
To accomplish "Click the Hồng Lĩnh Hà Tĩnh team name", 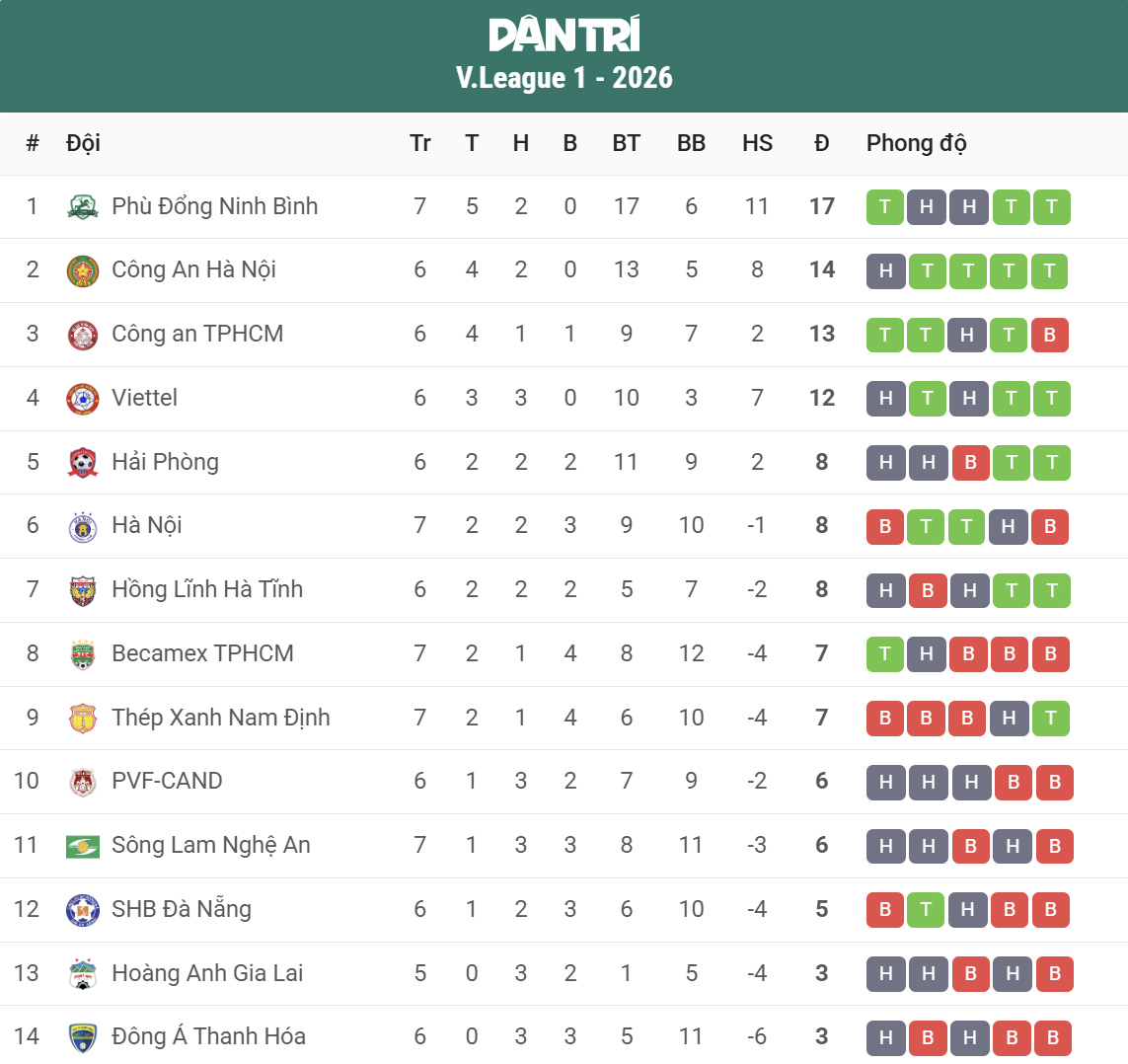I will click(x=207, y=589).
